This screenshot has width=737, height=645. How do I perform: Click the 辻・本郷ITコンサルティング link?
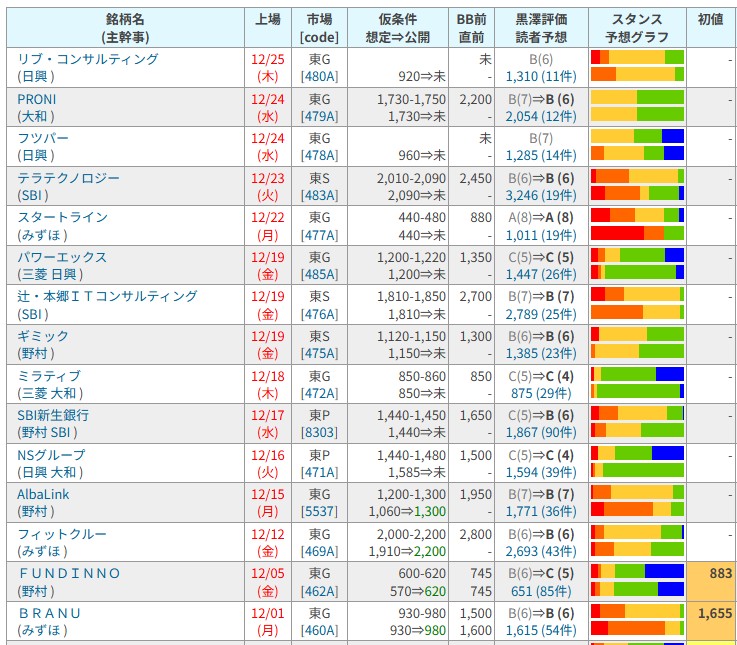tap(107, 296)
